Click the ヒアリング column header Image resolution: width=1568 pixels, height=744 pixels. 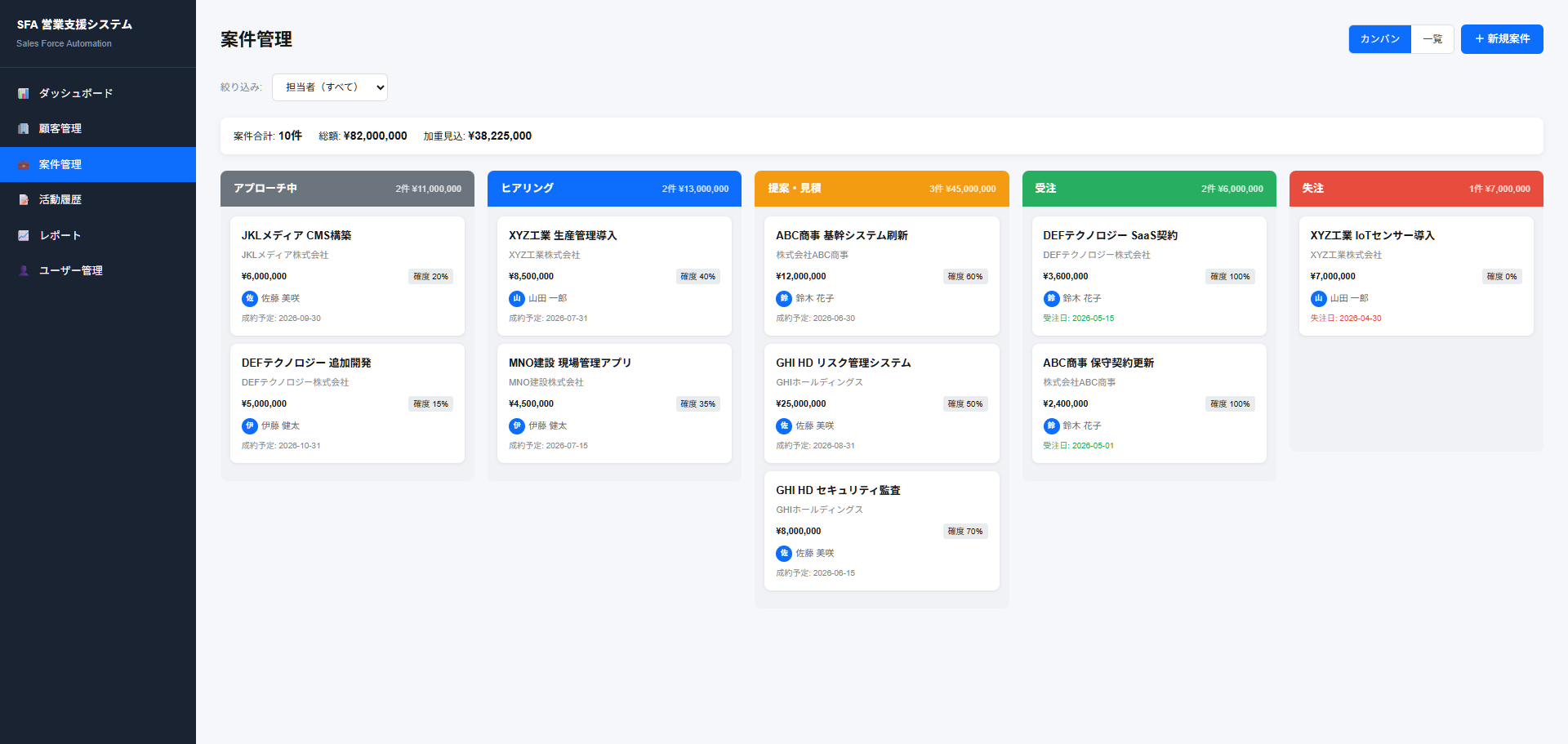(614, 189)
